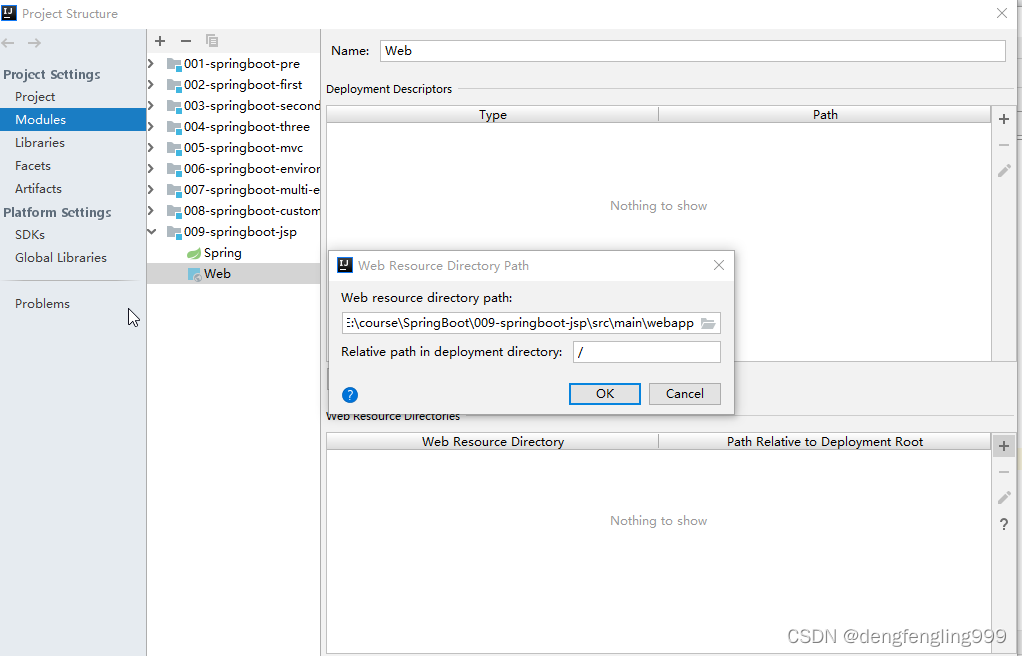Click the back navigation arrow
Screen dimensions: 1022x656
point(8,41)
